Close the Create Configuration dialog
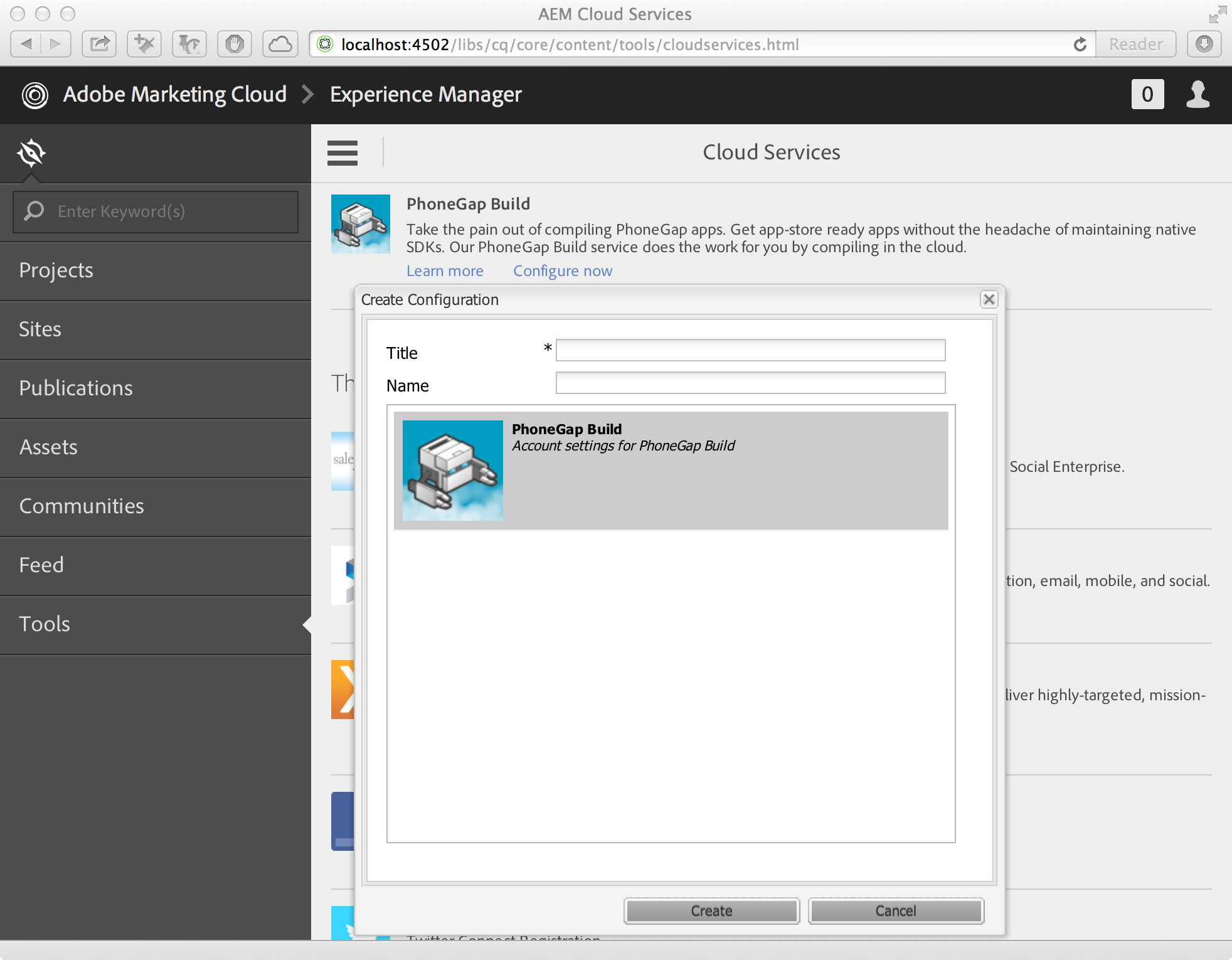 (x=989, y=299)
